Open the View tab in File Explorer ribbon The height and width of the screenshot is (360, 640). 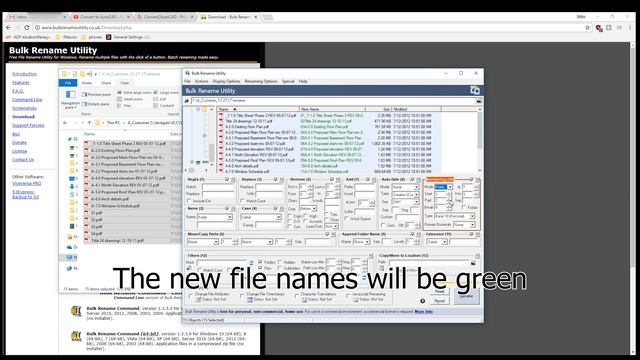pos(124,83)
